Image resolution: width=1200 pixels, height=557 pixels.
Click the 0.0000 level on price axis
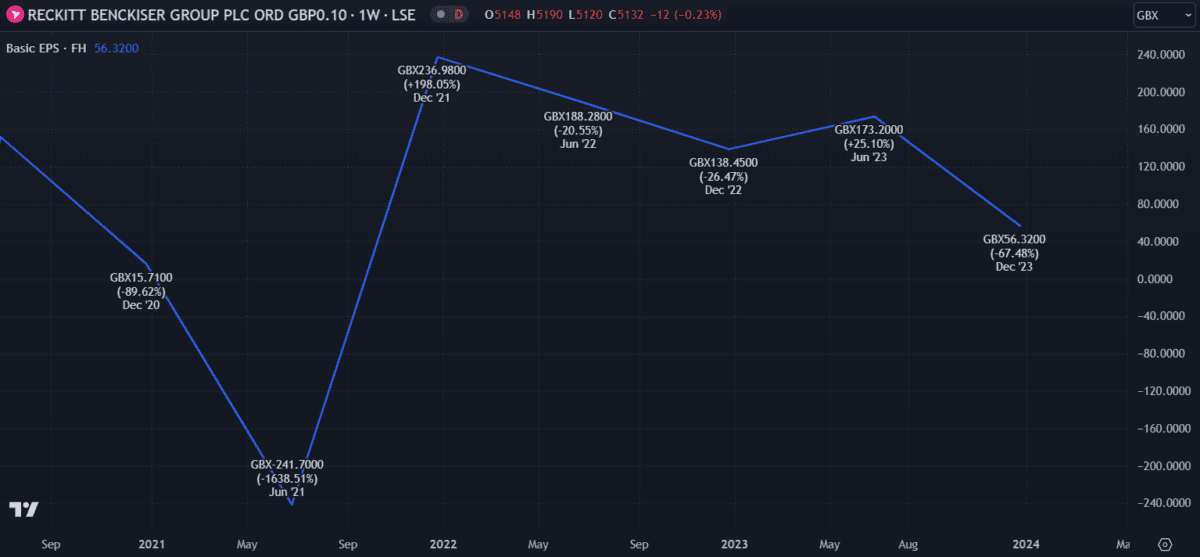coord(1160,279)
